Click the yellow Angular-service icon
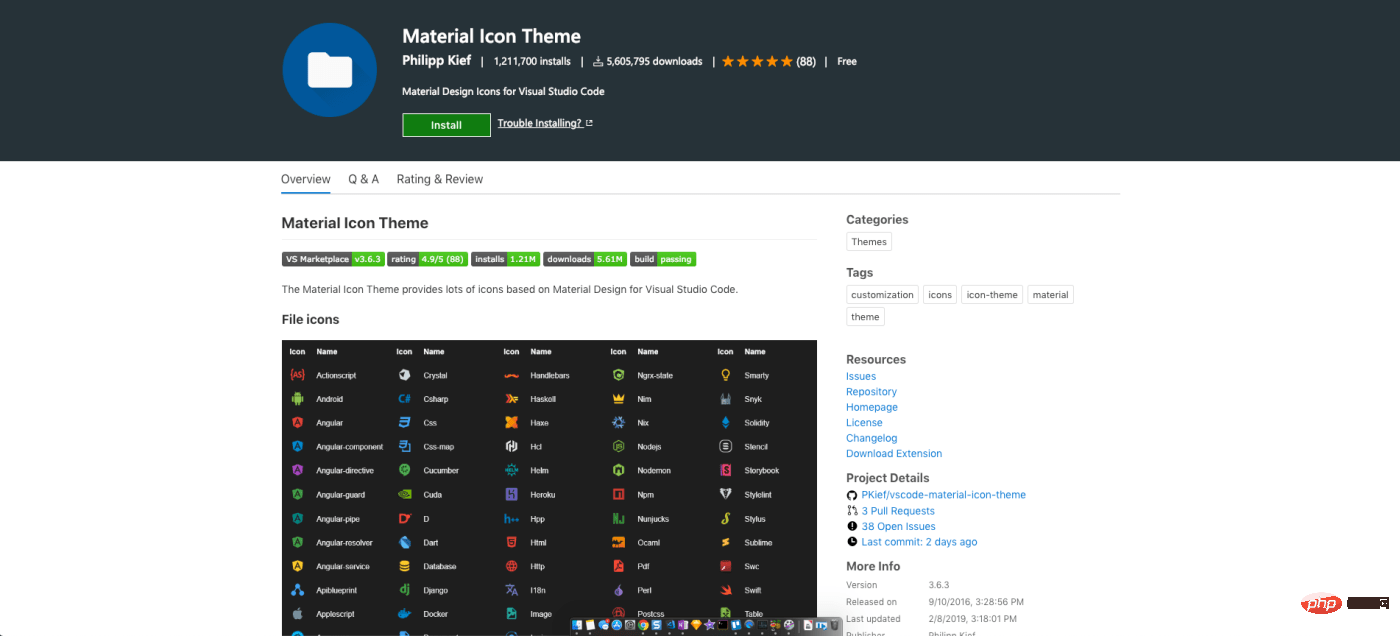This screenshot has height=636, width=1400. pyautogui.click(x=297, y=566)
